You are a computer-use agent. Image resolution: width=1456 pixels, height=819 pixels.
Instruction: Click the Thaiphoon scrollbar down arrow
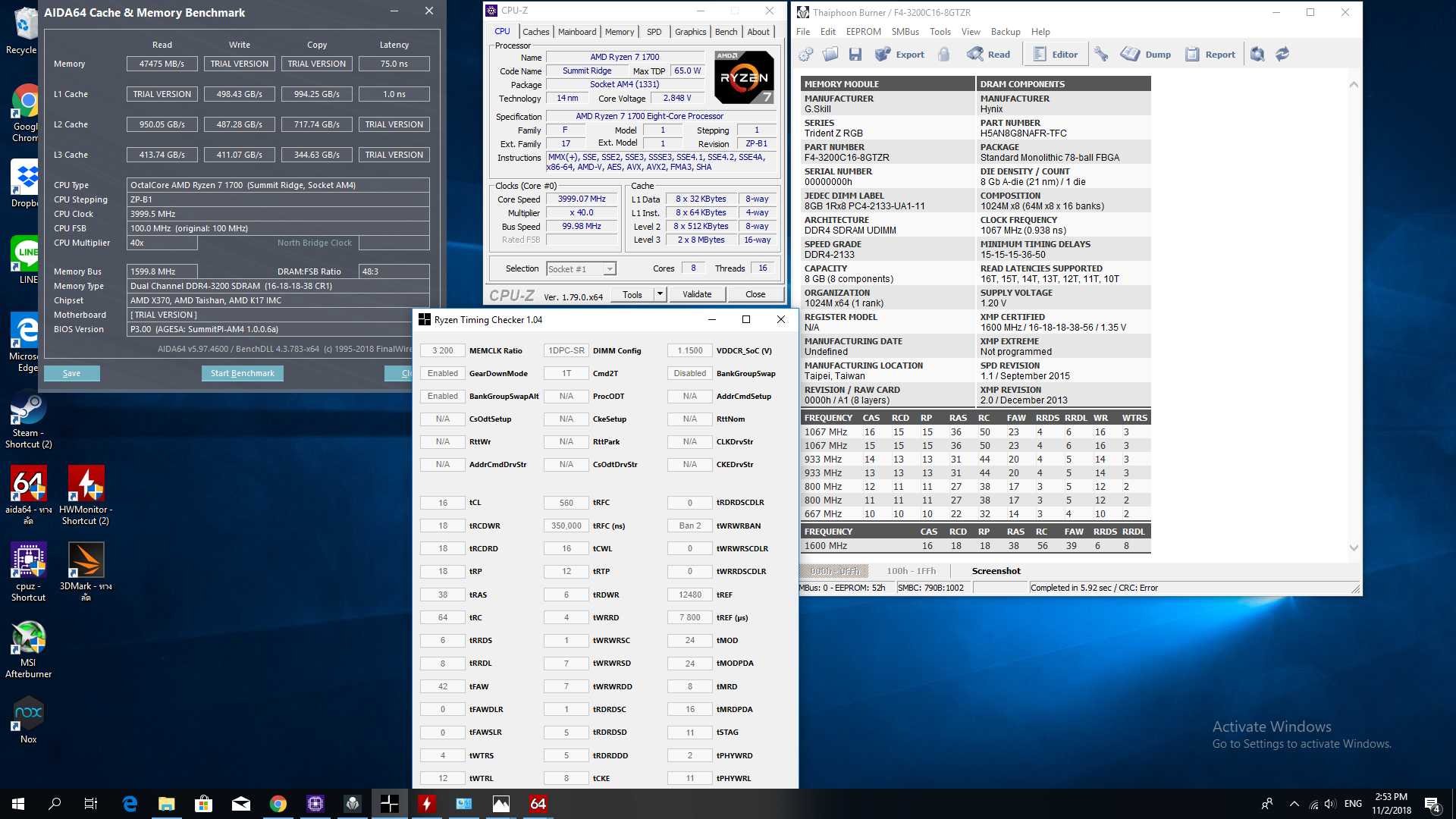pos(1354,548)
